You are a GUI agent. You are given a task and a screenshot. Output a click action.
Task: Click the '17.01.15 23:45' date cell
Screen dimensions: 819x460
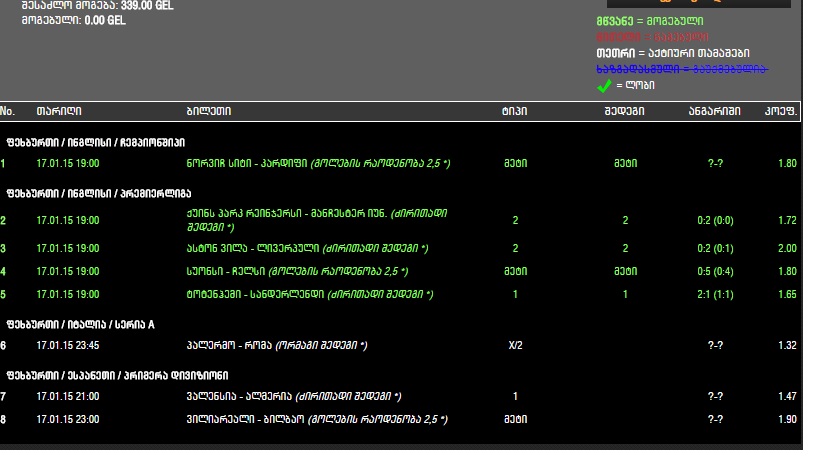[67, 346]
